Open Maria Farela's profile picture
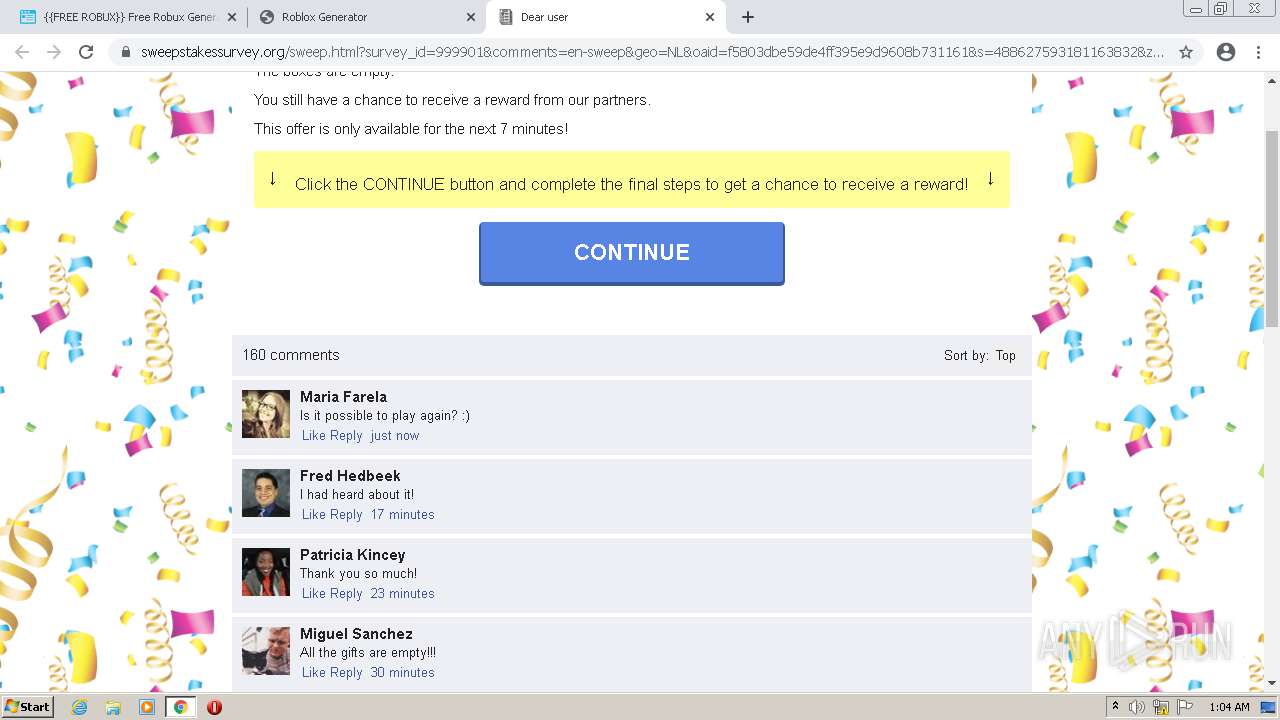Image resolution: width=1280 pixels, height=720 pixels. click(266, 414)
